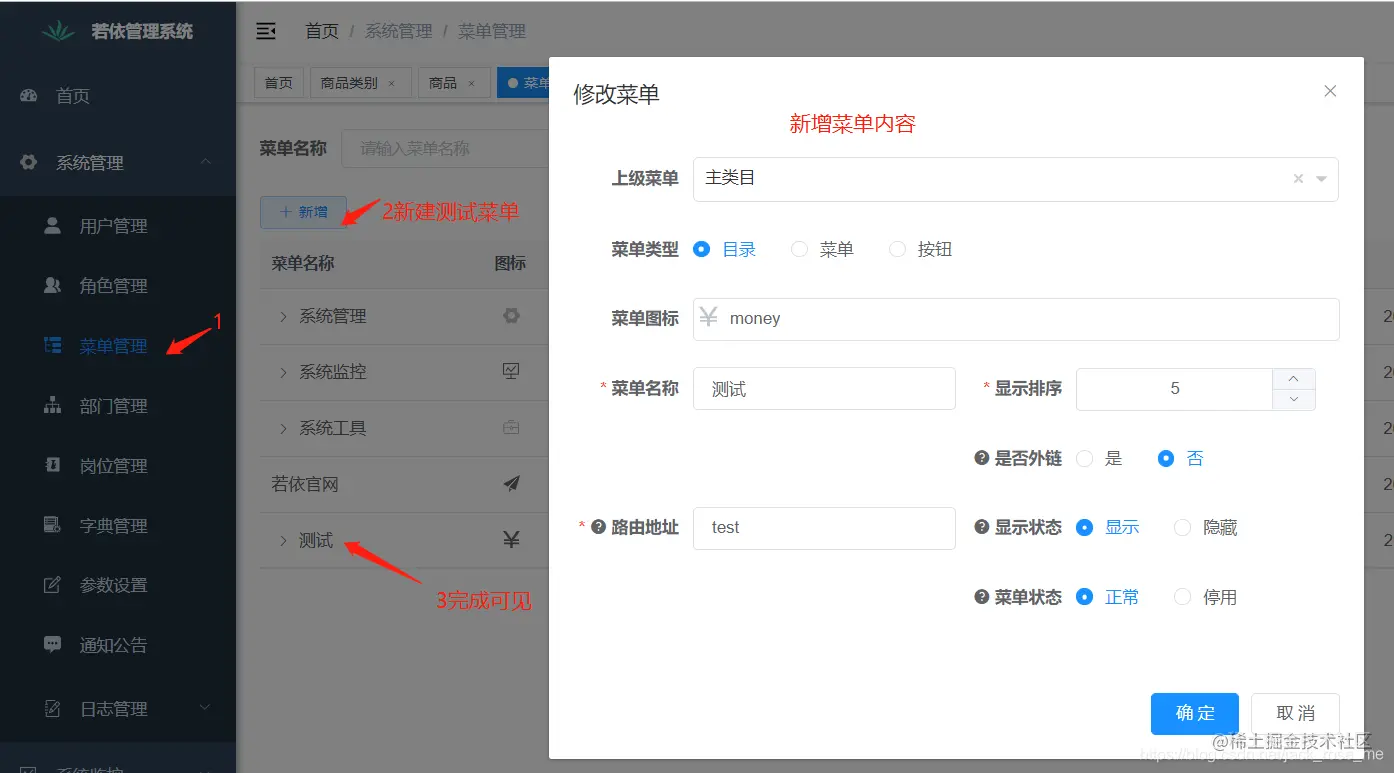Click the 确定 button to confirm
1394x773 pixels.
click(x=1194, y=713)
